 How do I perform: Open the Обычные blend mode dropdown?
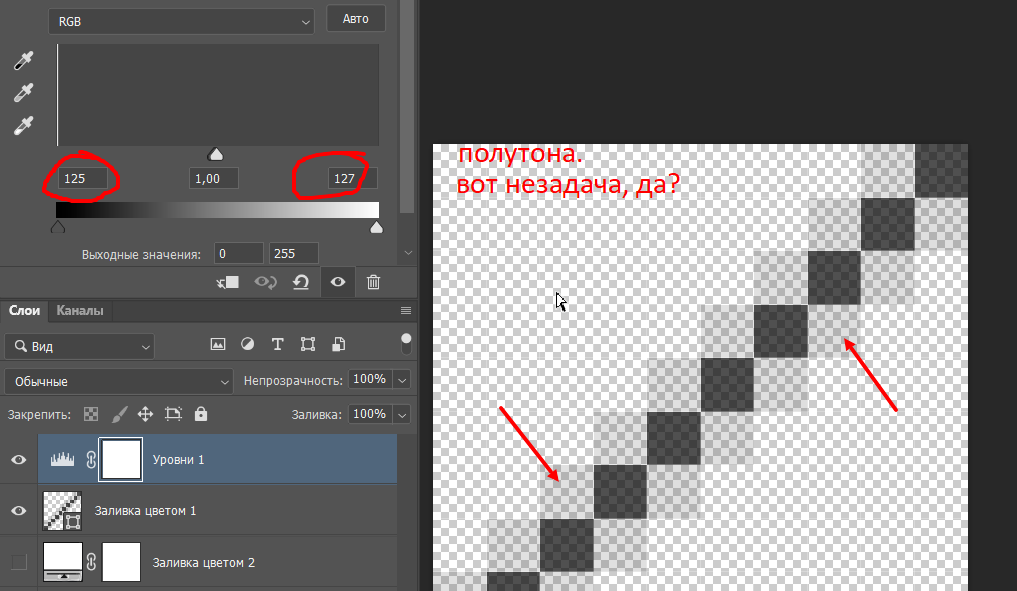(x=119, y=381)
